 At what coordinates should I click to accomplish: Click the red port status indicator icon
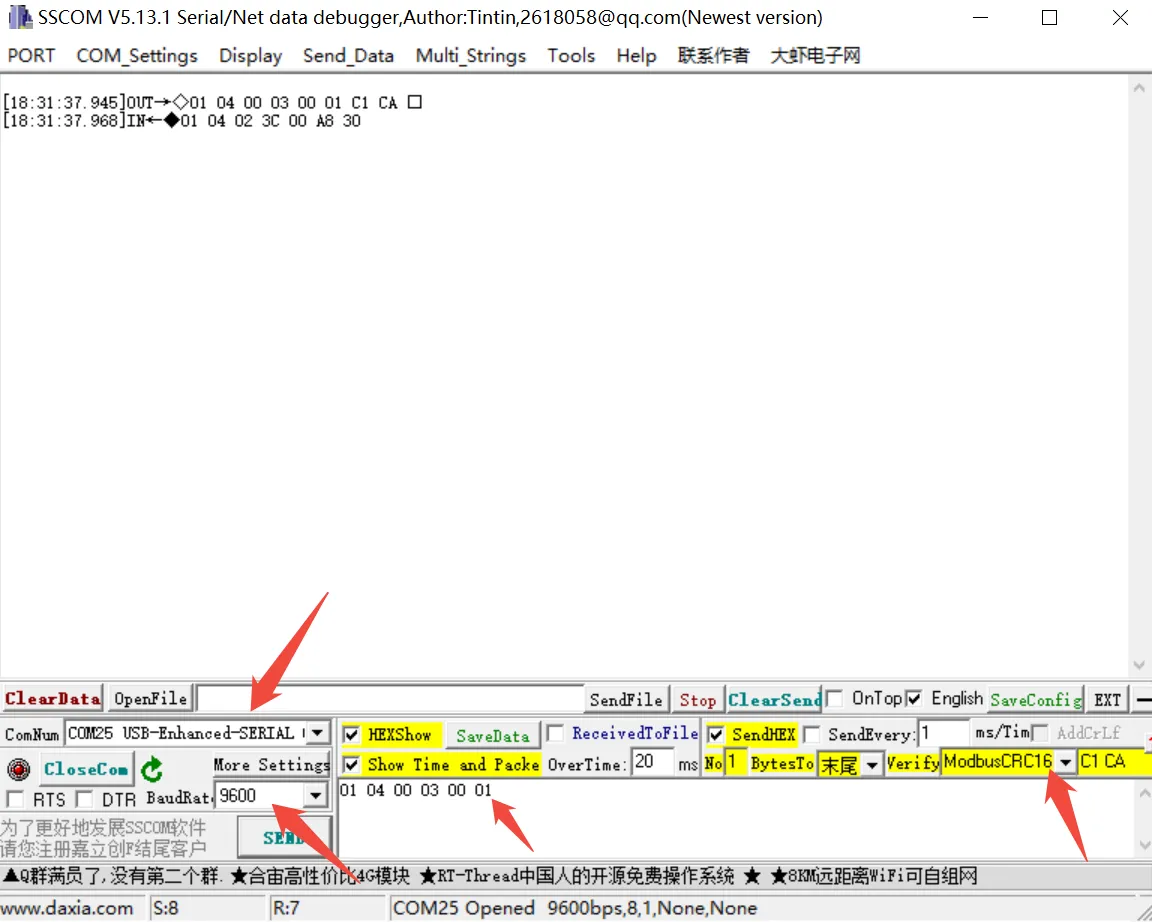[x=17, y=767]
